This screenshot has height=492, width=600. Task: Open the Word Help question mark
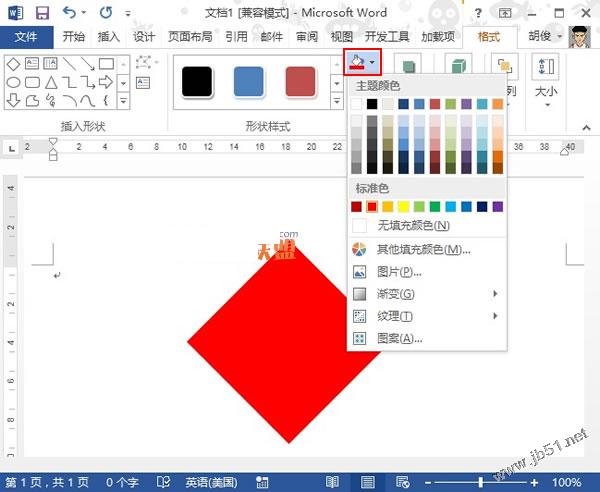click(478, 13)
